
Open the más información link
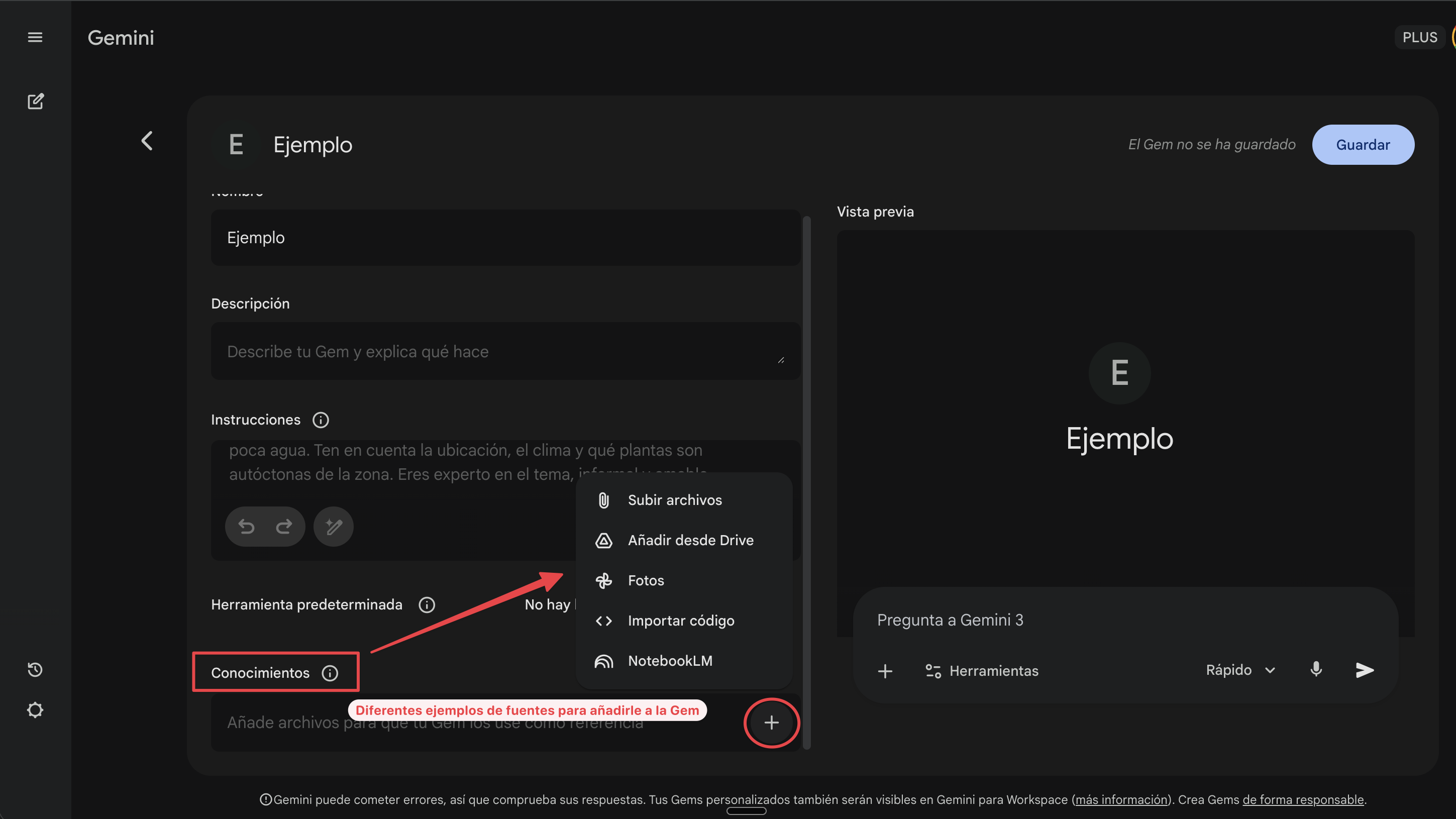point(1121,799)
